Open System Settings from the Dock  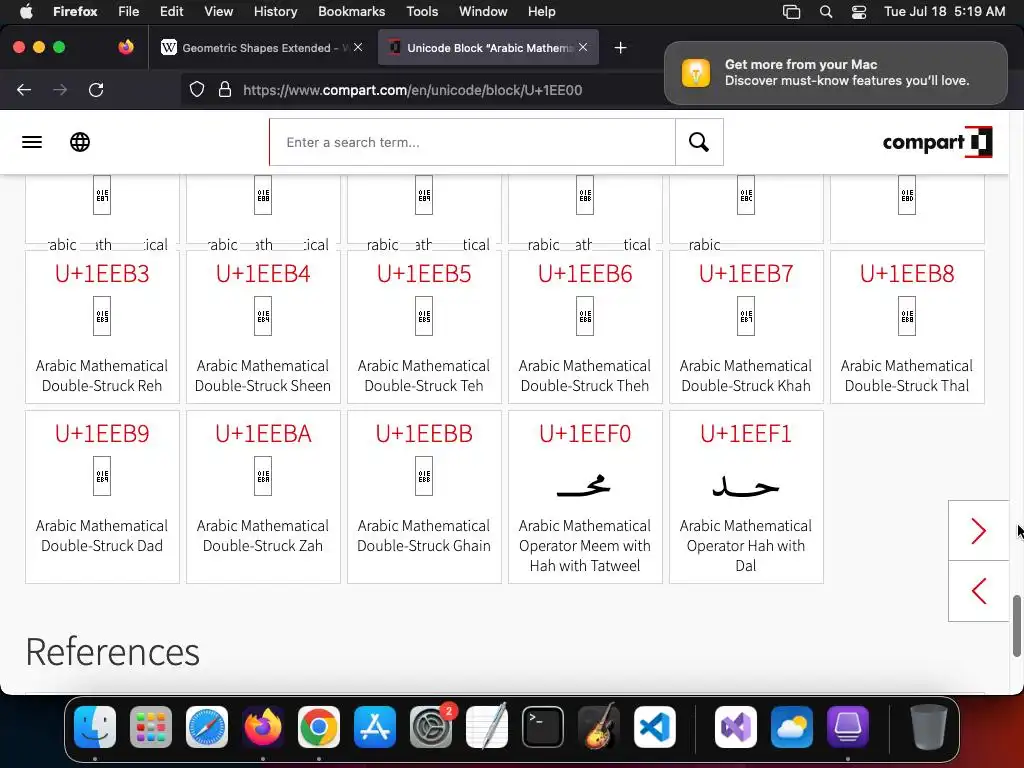(431, 727)
